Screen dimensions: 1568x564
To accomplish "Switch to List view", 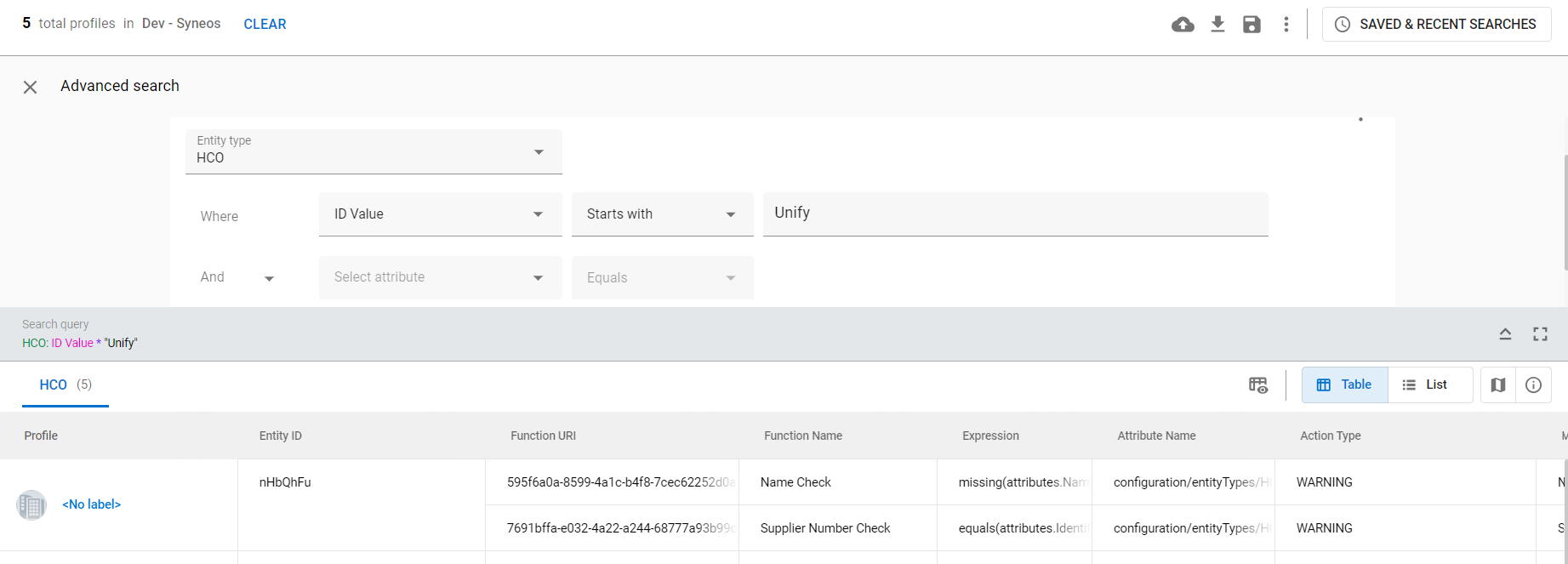I will [x=1425, y=385].
